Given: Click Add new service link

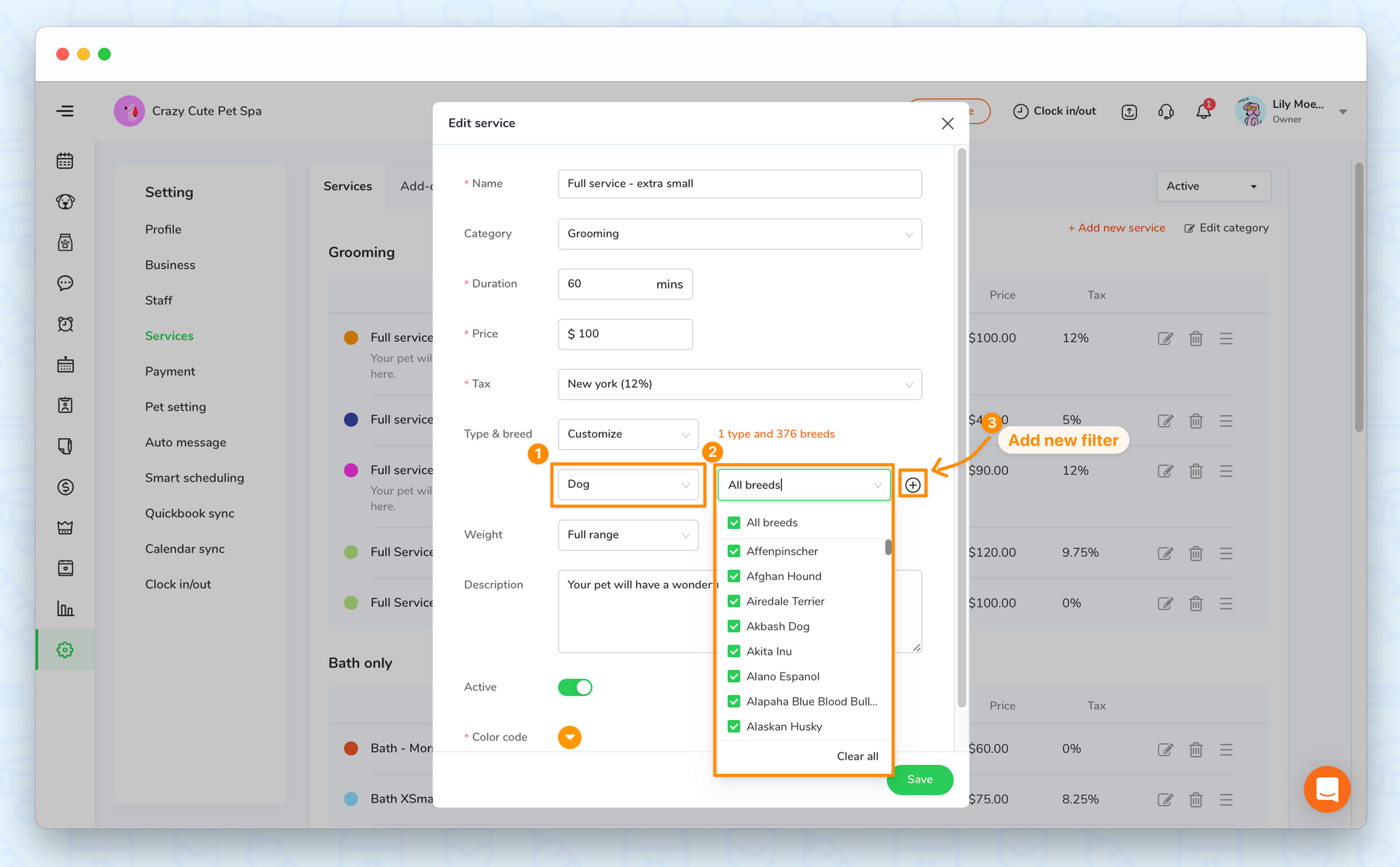Looking at the screenshot, I should tap(1116, 228).
